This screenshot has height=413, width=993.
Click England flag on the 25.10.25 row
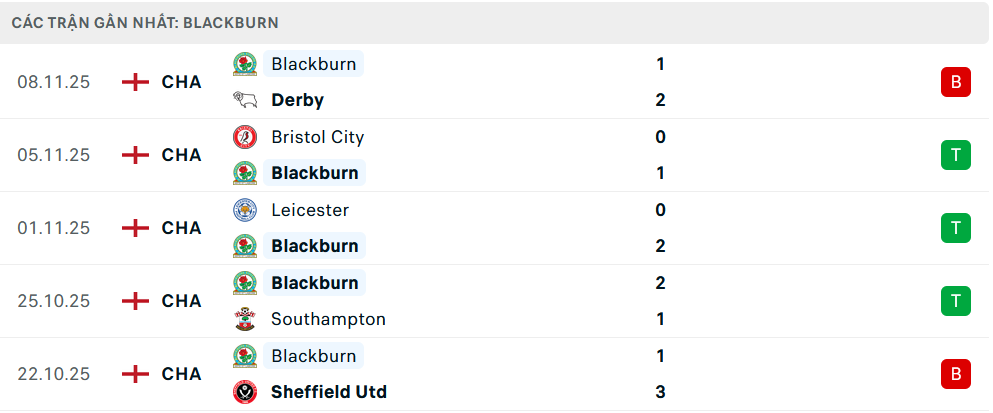point(135,301)
